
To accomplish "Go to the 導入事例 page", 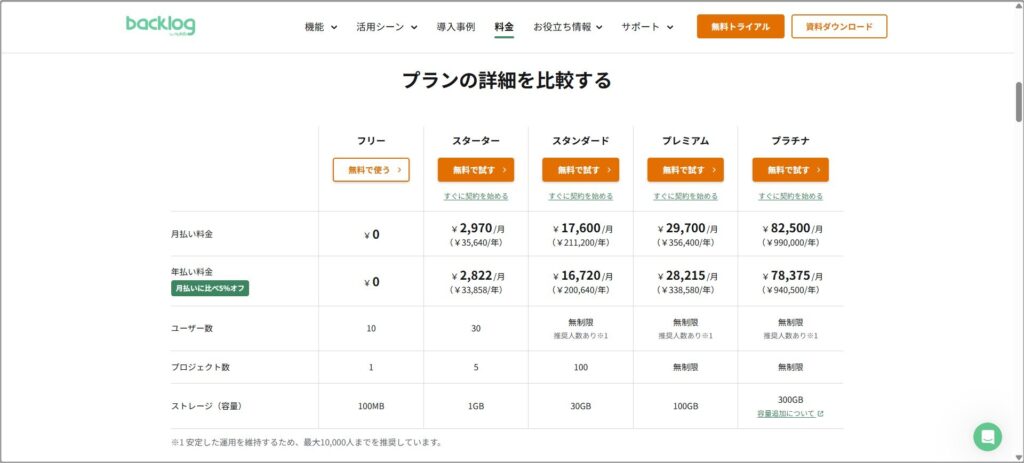I will point(456,27).
